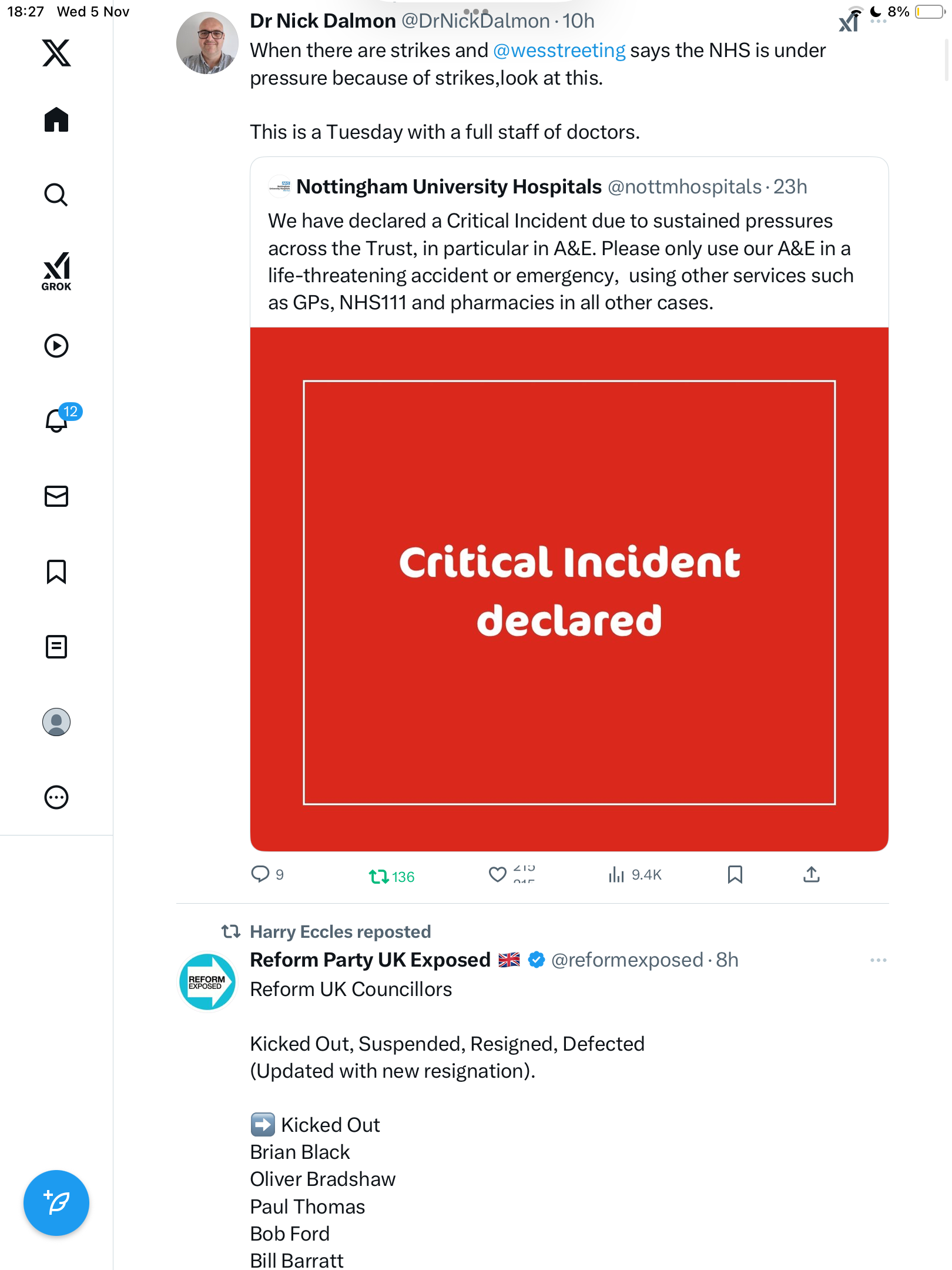Screen dimensions: 952x1270
Task: Share Dr Nick Dalmon's post
Action: [811, 875]
